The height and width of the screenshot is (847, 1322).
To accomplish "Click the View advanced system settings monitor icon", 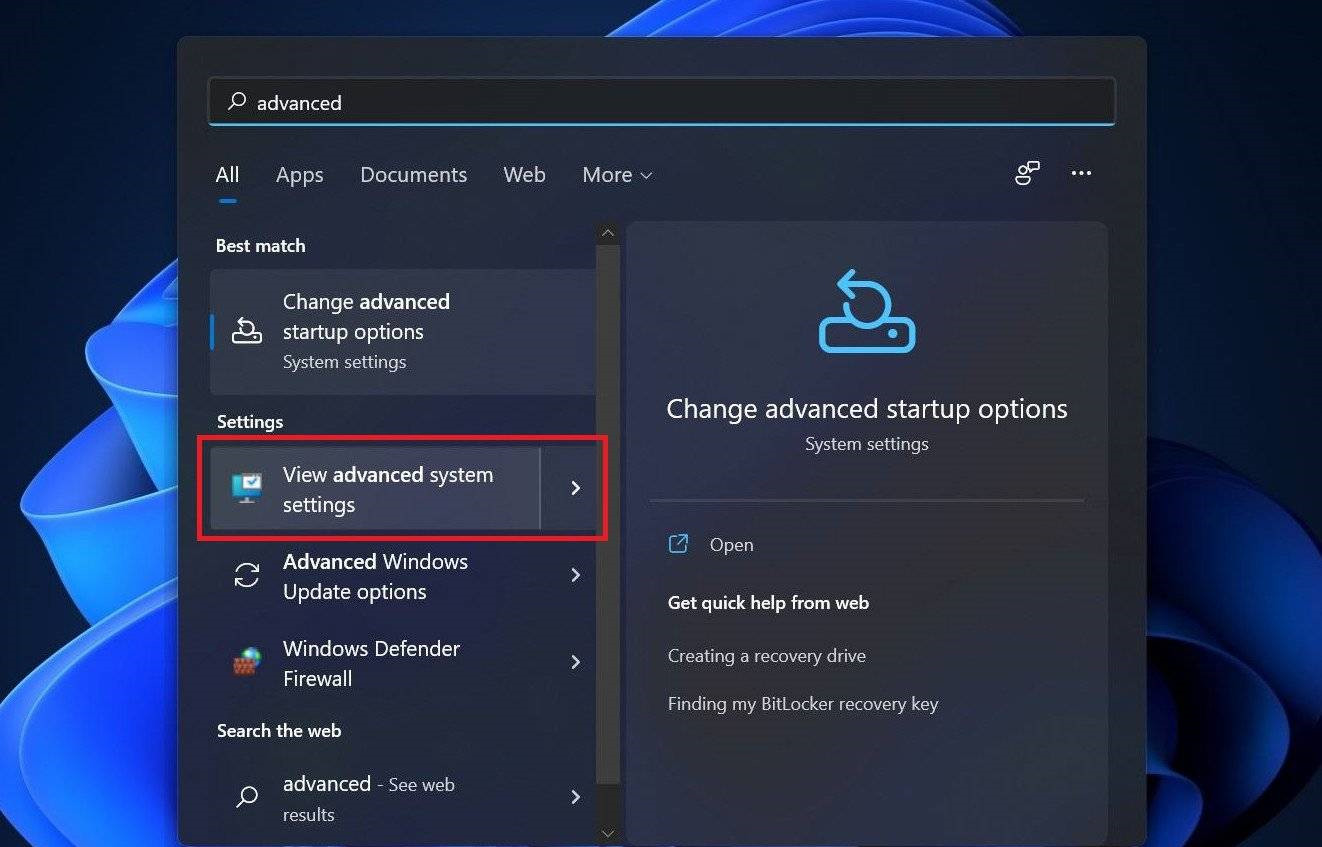I will (246, 489).
